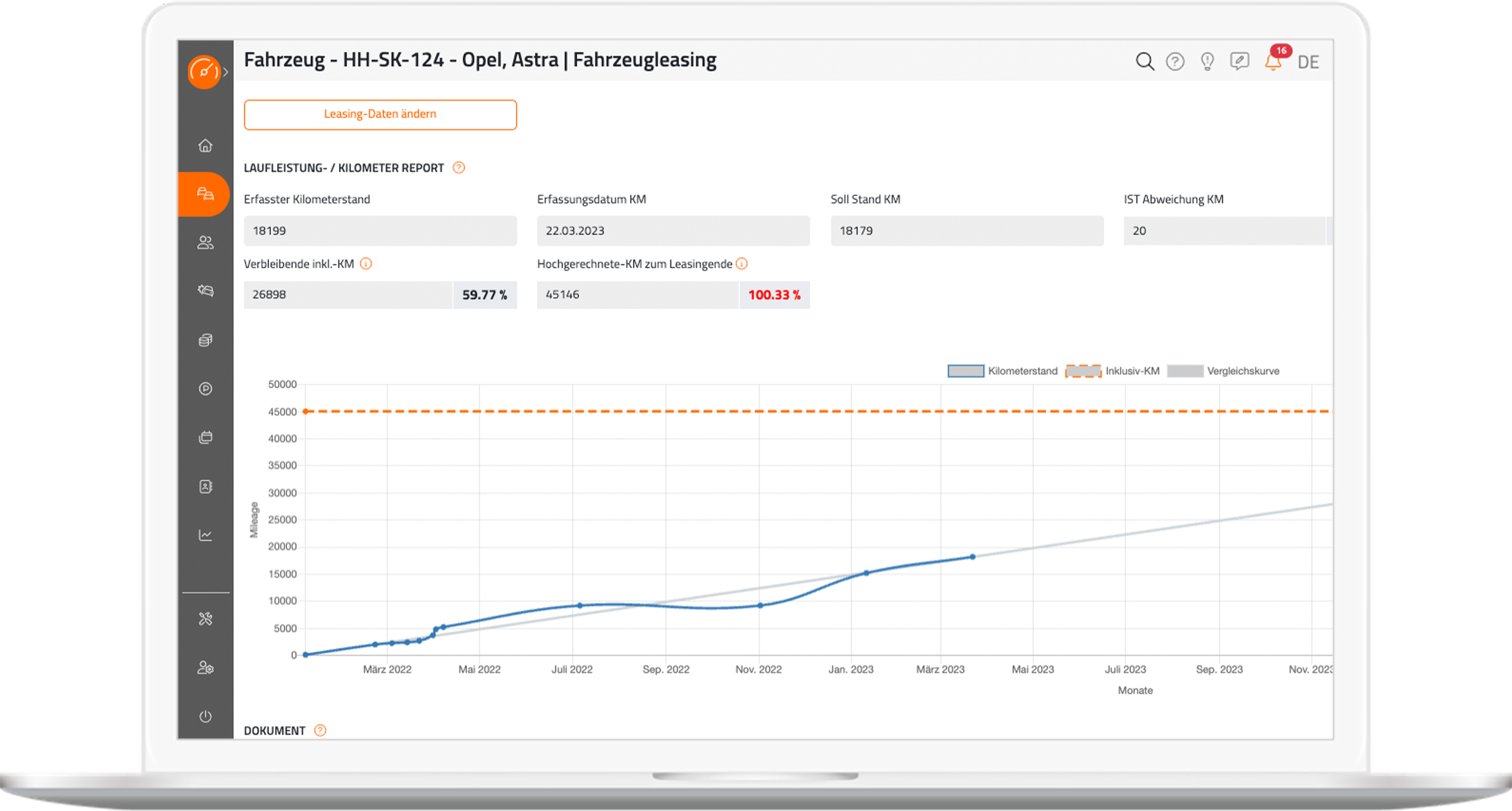1512x811 pixels.
Task: Click info icon beside Hochgerechnete-KM zum Leasingende
Action: 741,264
